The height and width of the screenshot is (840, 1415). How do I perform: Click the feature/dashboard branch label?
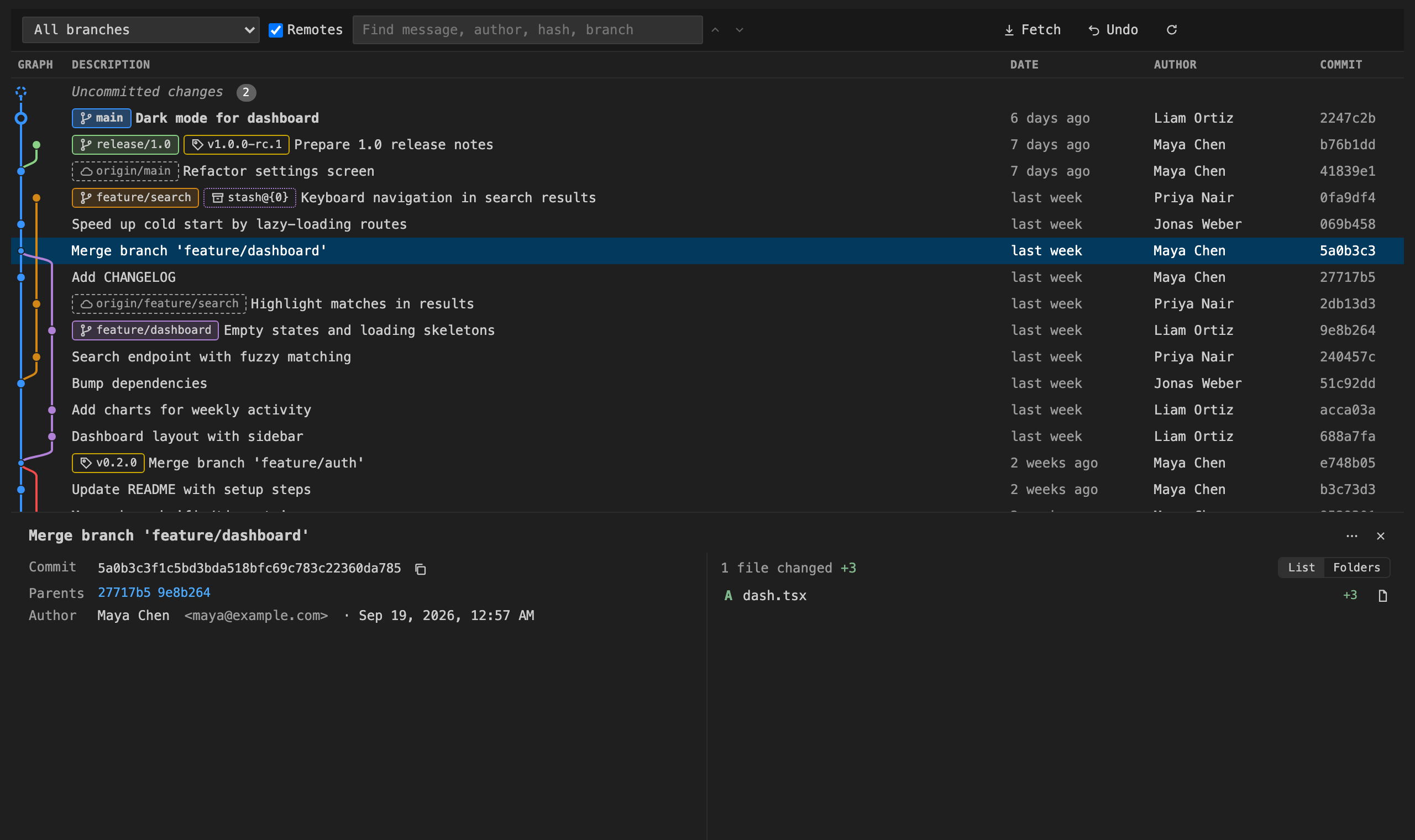click(x=145, y=330)
